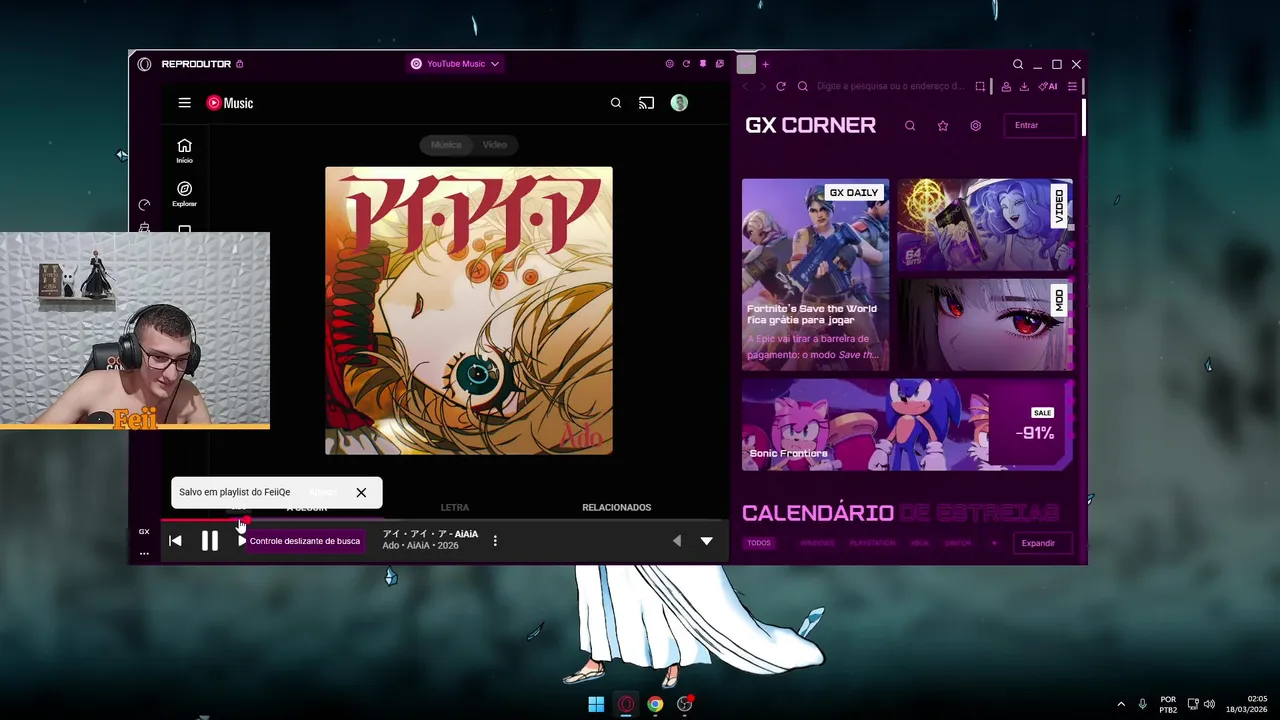Screen dimensions: 1280x720
Task: Click the left-pointing arrow in player bar
Action: 676,541
